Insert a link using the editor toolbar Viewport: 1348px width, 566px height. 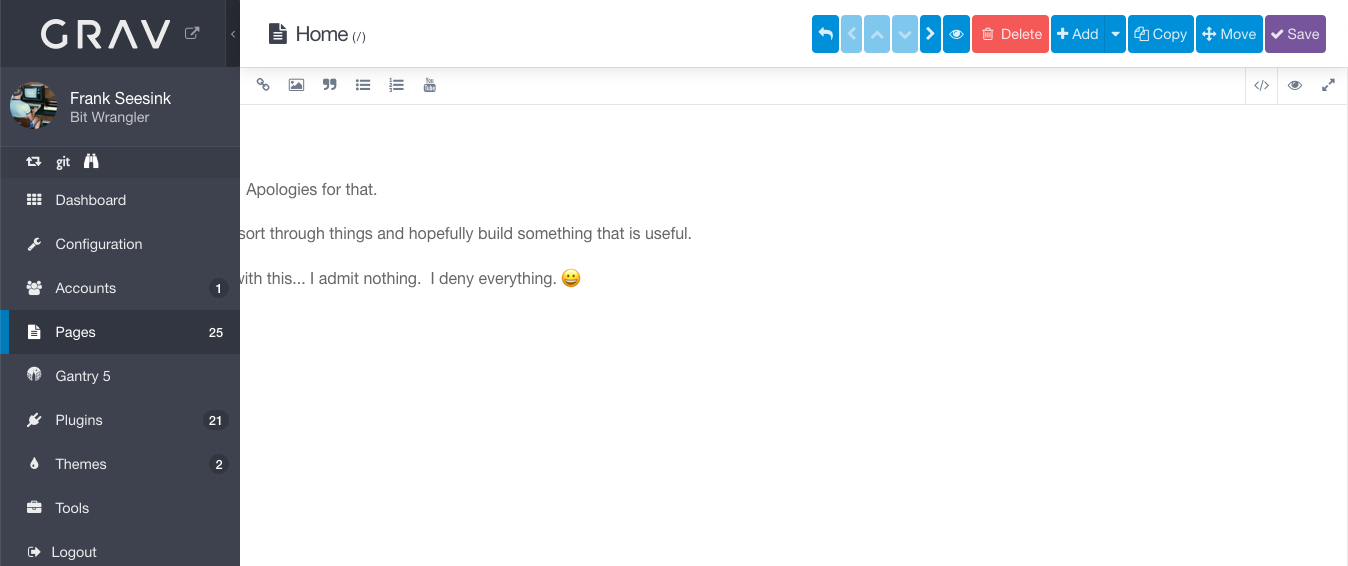pyautogui.click(x=263, y=85)
